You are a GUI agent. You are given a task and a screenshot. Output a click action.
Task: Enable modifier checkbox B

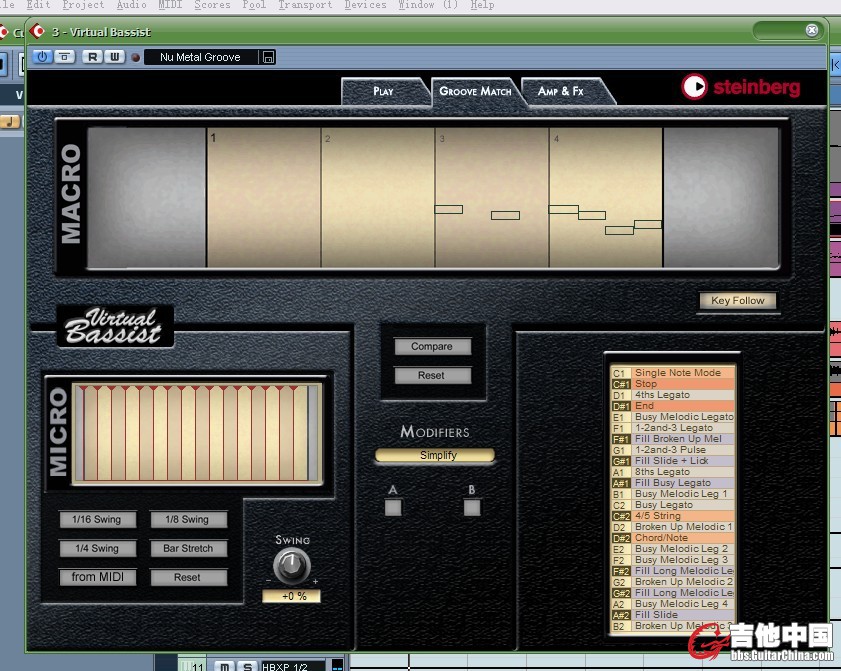(x=472, y=507)
